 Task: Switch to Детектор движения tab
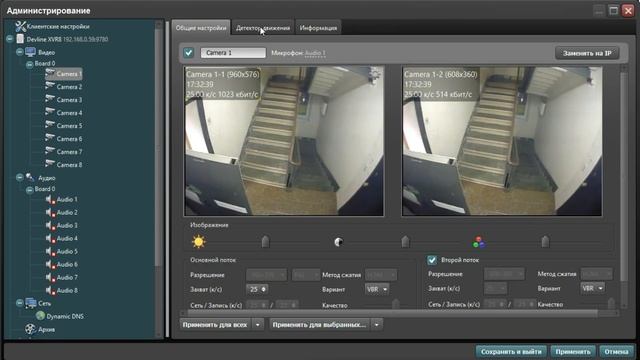tap(263, 28)
